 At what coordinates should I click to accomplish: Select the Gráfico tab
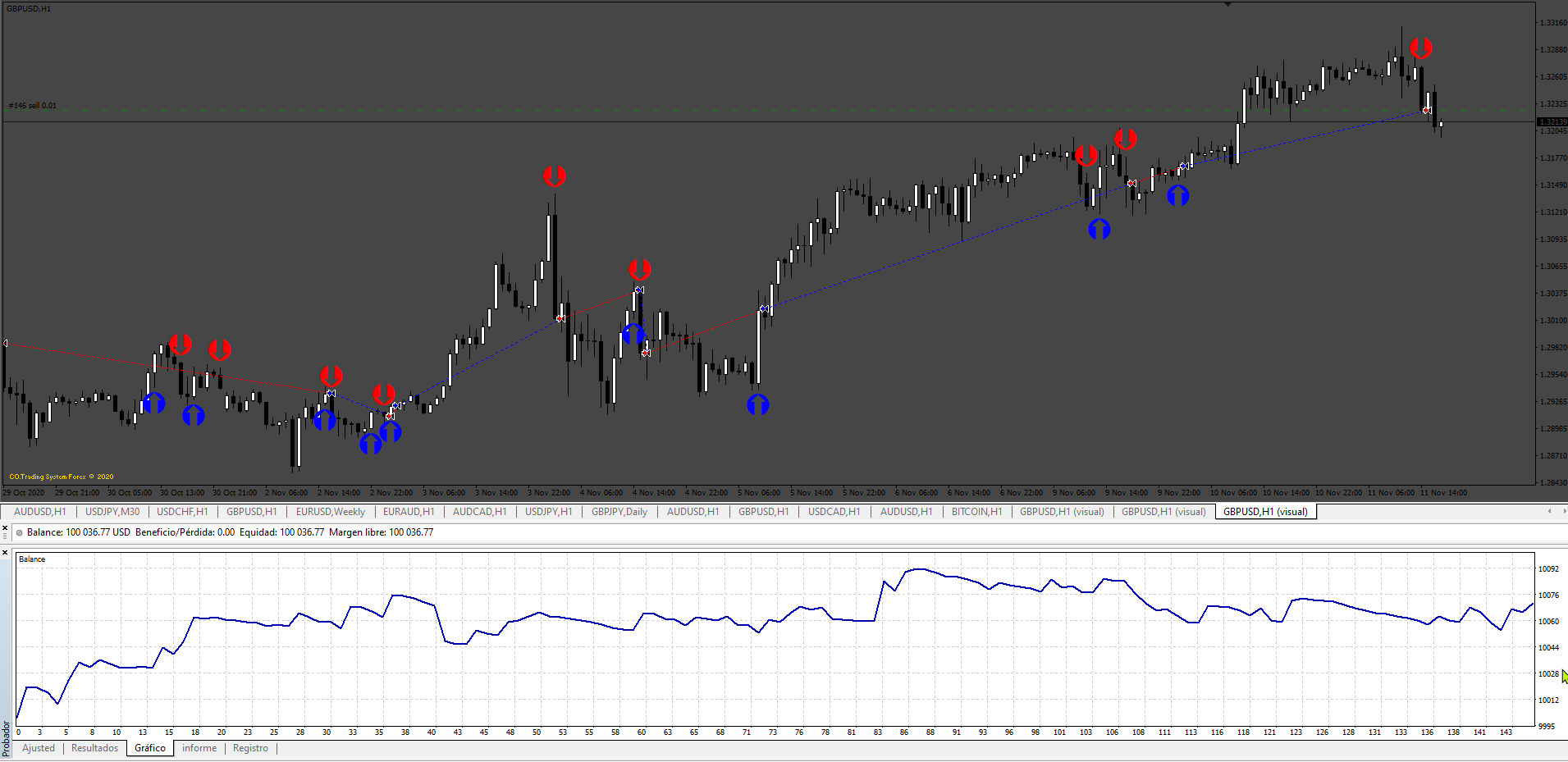coord(150,748)
